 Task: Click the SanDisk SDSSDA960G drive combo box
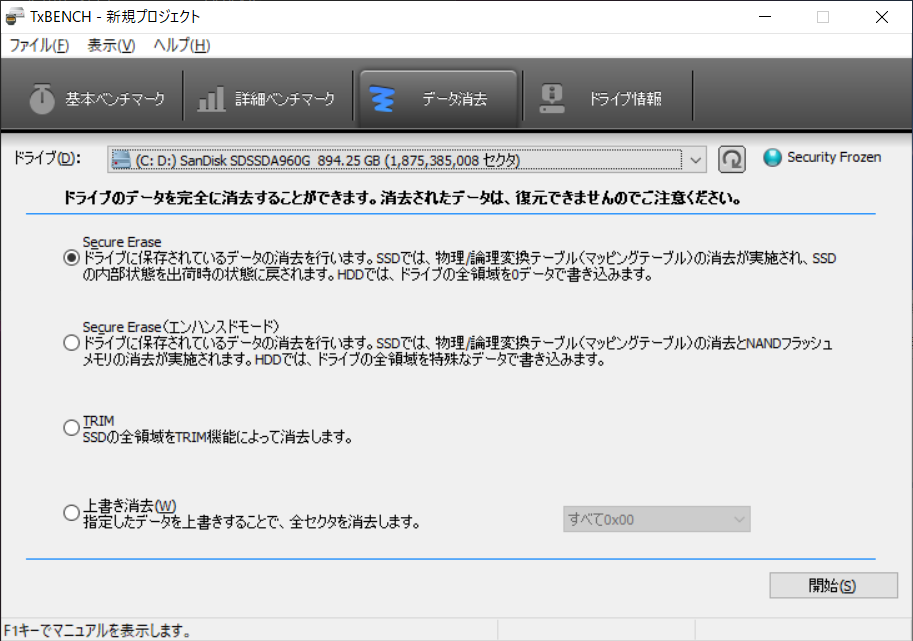click(x=406, y=160)
